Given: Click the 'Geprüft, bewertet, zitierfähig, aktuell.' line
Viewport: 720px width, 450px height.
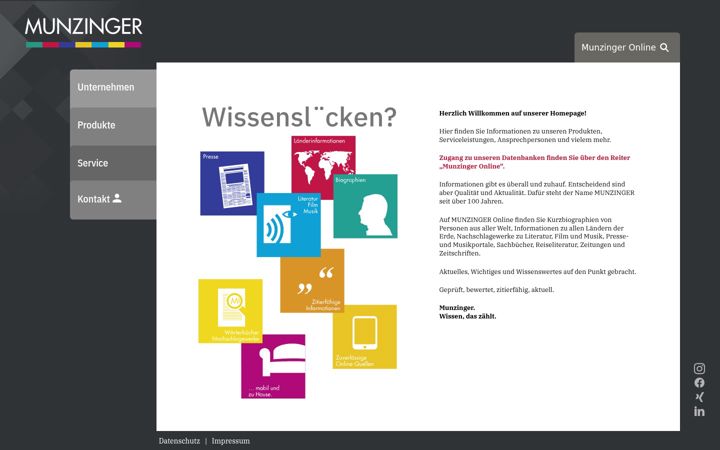Looking at the screenshot, I should [496, 290].
